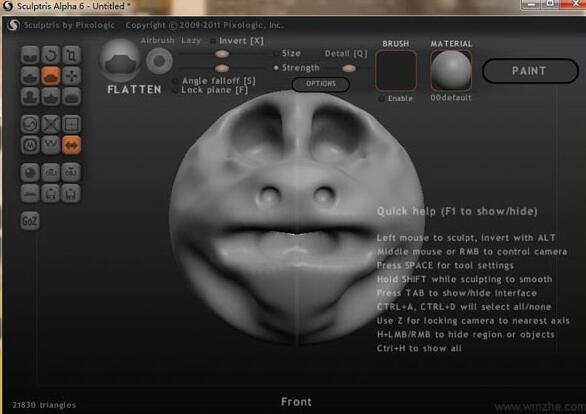586x414 pixels.
Task: Click the Size slider handle
Action: (x=222, y=54)
